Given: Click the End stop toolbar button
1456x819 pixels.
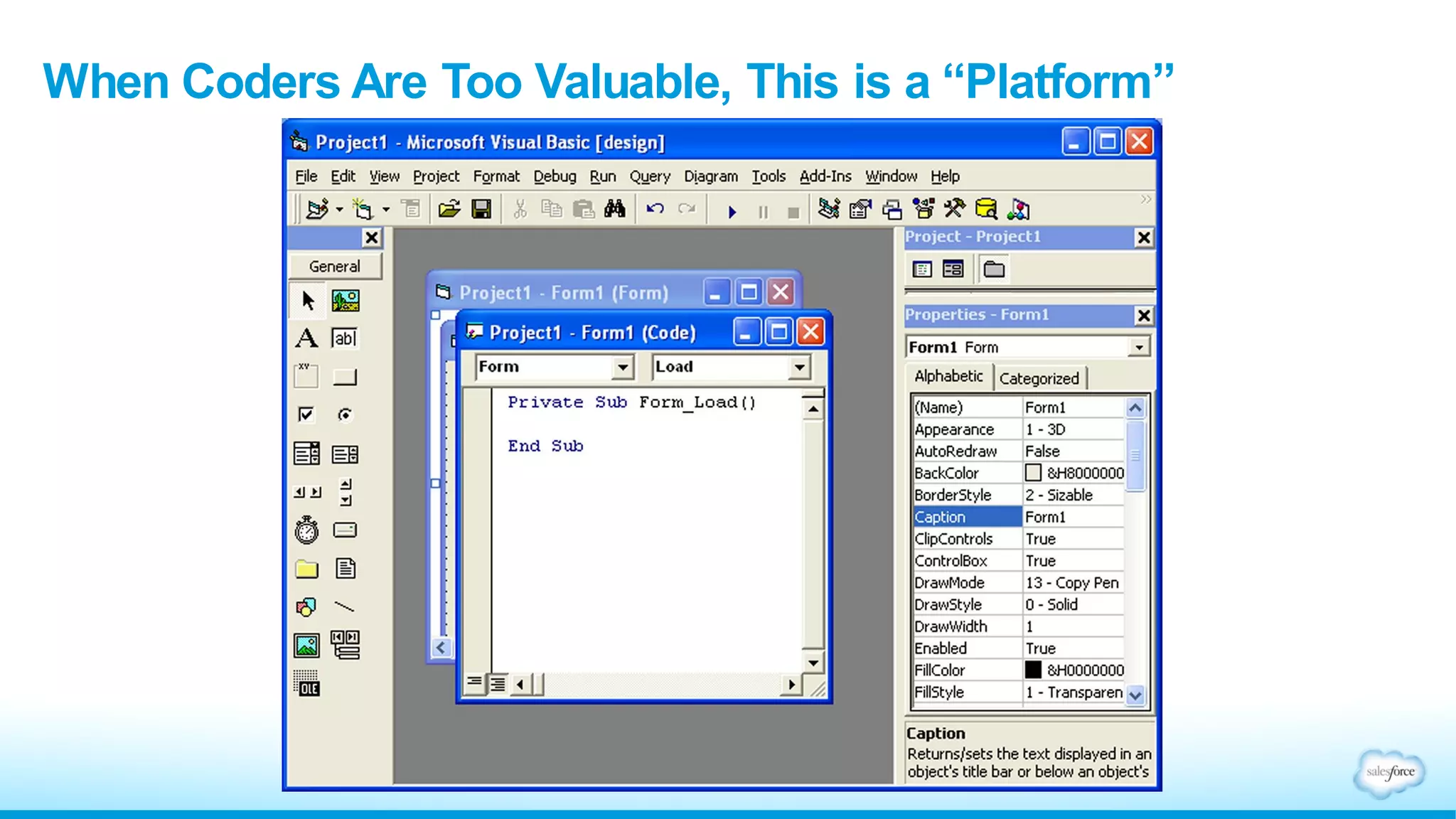Looking at the screenshot, I should click(x=794, y=212).
